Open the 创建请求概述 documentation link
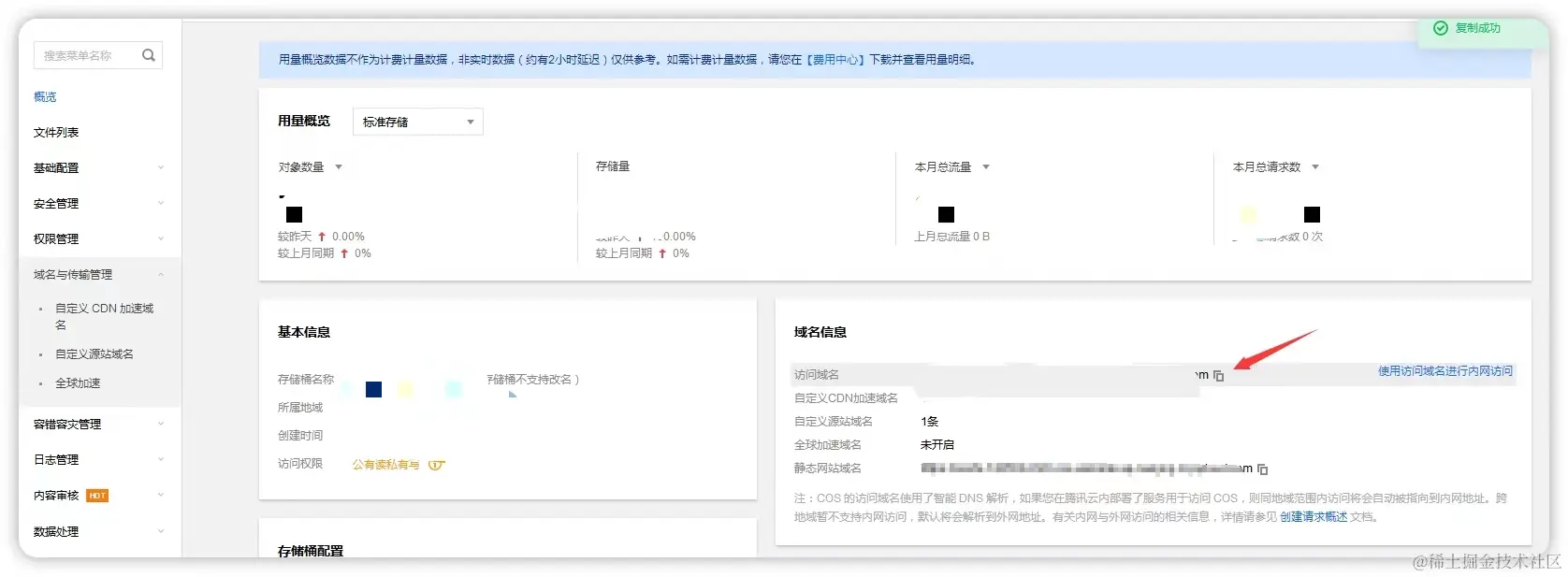Image resolution: width=1568 pixels, height=577 pixels. pos(1314,516)
